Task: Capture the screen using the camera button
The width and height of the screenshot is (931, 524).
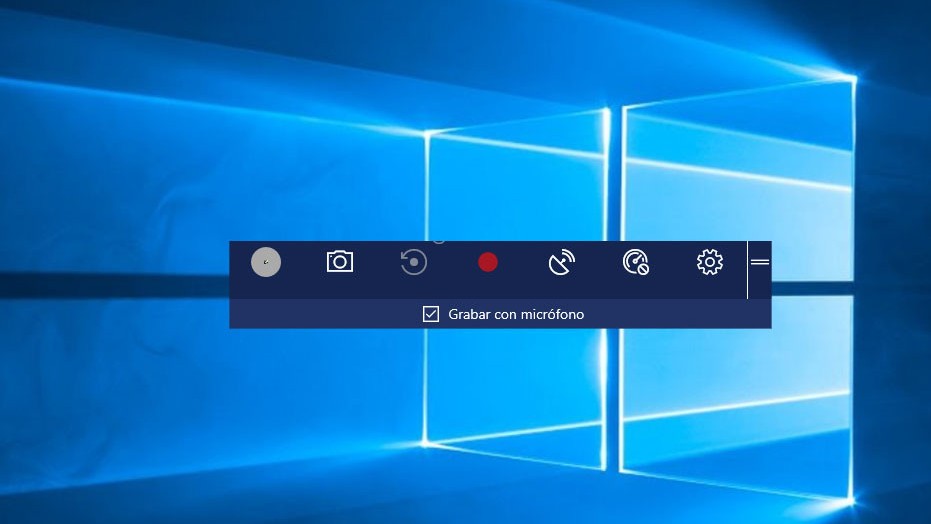Action: (340, 262)
